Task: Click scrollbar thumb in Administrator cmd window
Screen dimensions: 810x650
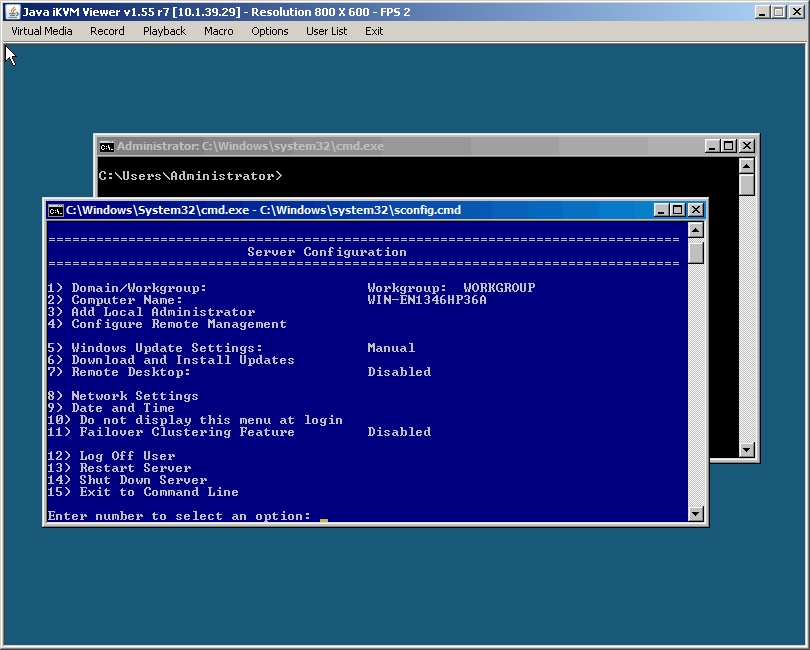Action: tap(746, 185)
